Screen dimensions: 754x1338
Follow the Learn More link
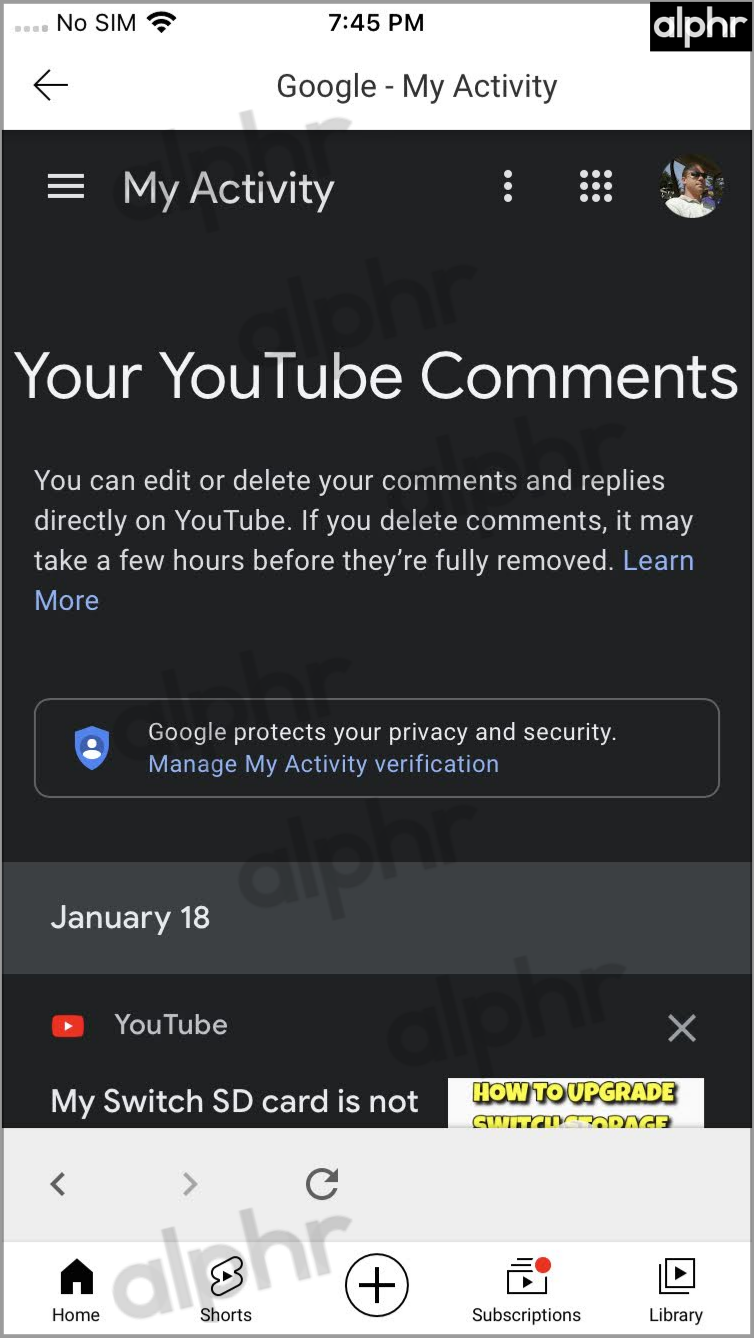364,580
